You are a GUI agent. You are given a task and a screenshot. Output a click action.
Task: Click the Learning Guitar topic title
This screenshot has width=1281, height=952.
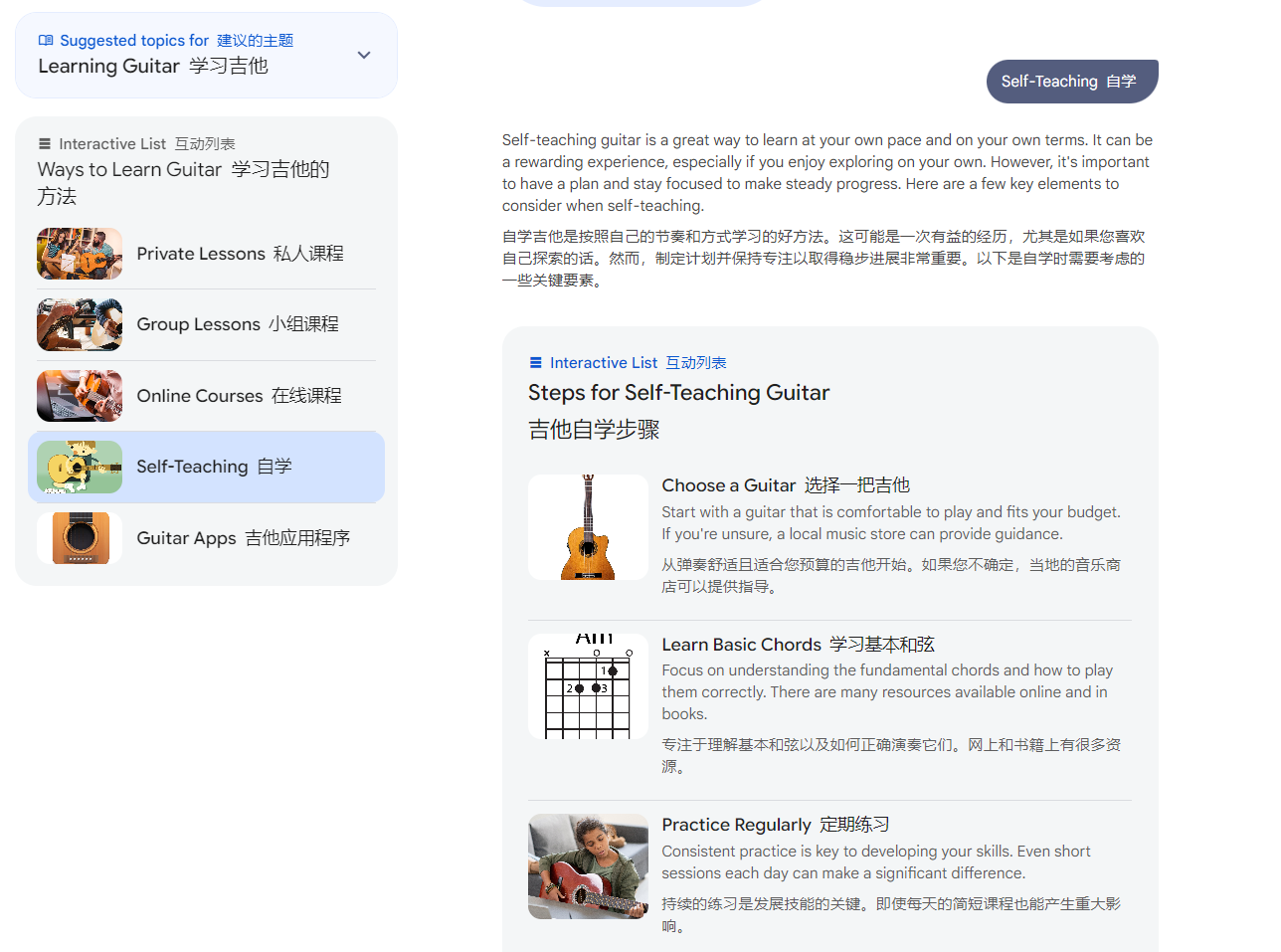coord(153,67)
